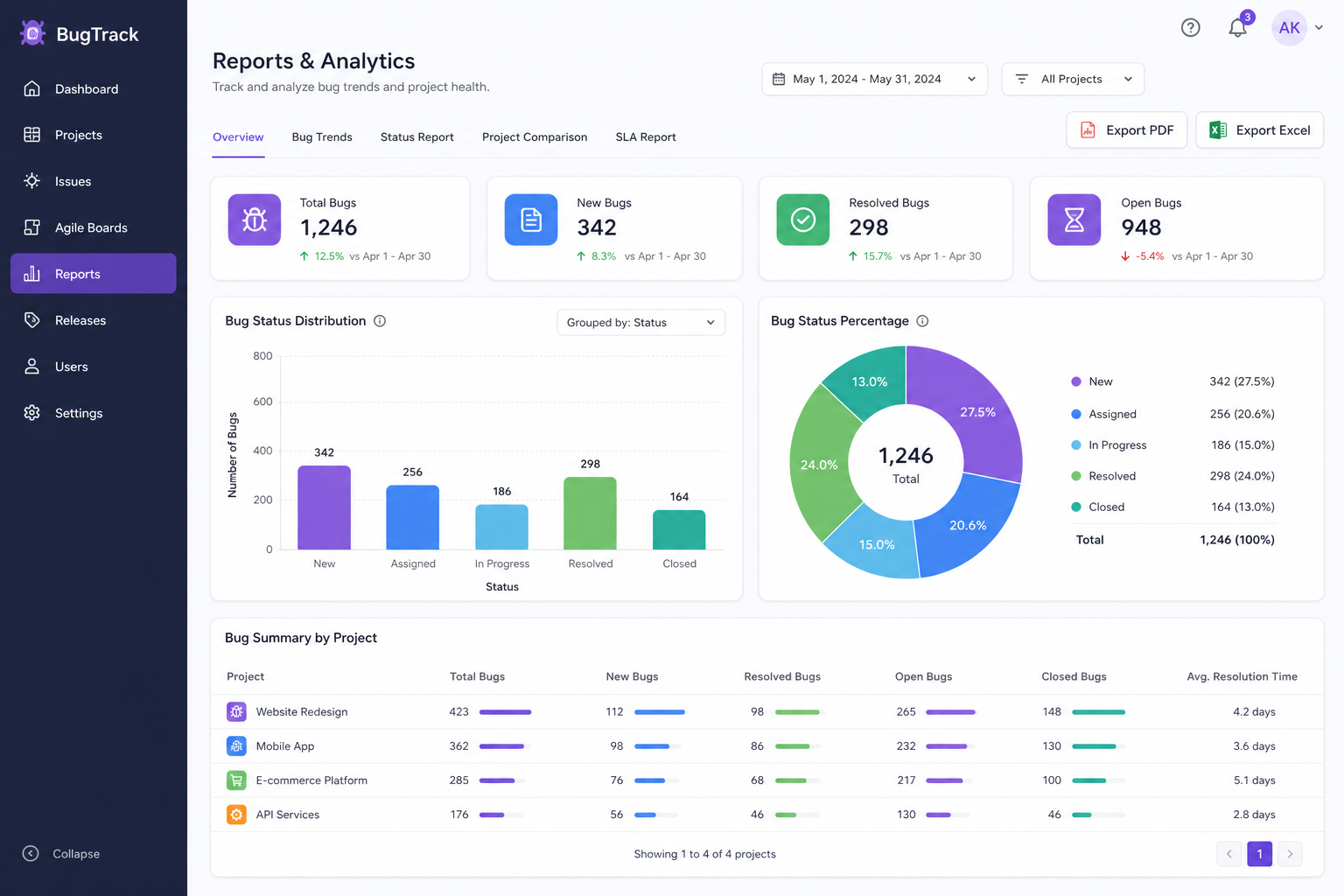
Task: Switch to the Bug Trends tab
Action: 322,137
